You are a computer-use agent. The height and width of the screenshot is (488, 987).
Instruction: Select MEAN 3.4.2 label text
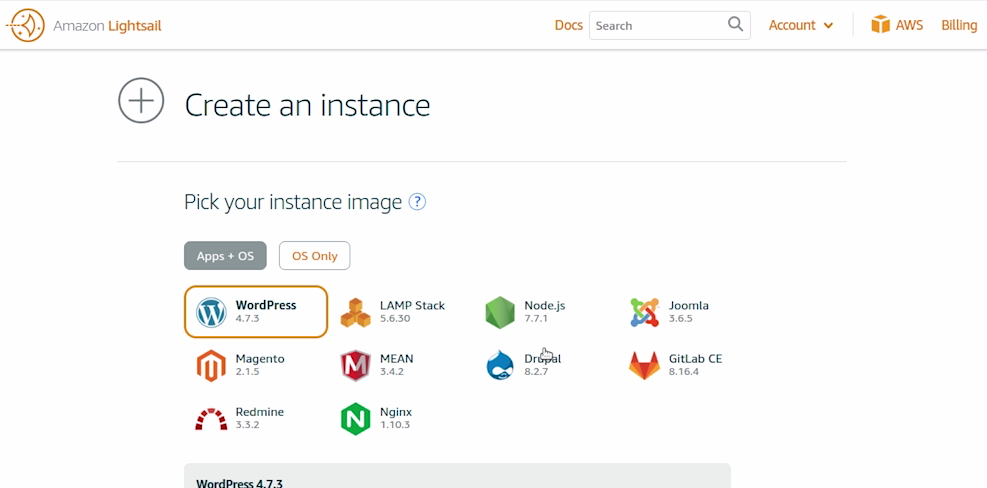coord(397,365)
